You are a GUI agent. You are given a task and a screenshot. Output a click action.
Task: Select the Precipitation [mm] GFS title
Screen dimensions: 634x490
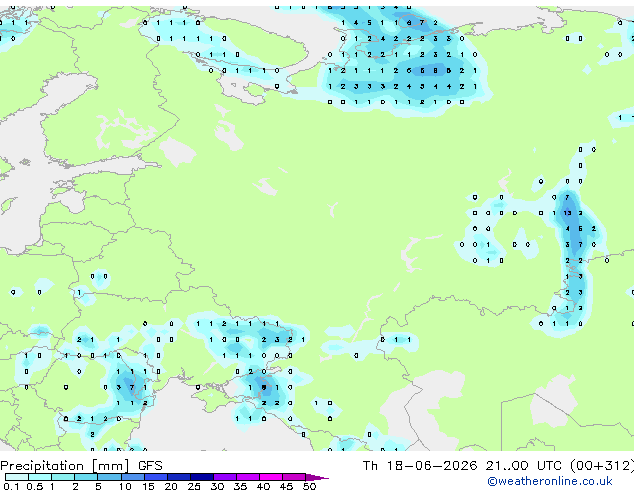point(81,466)
